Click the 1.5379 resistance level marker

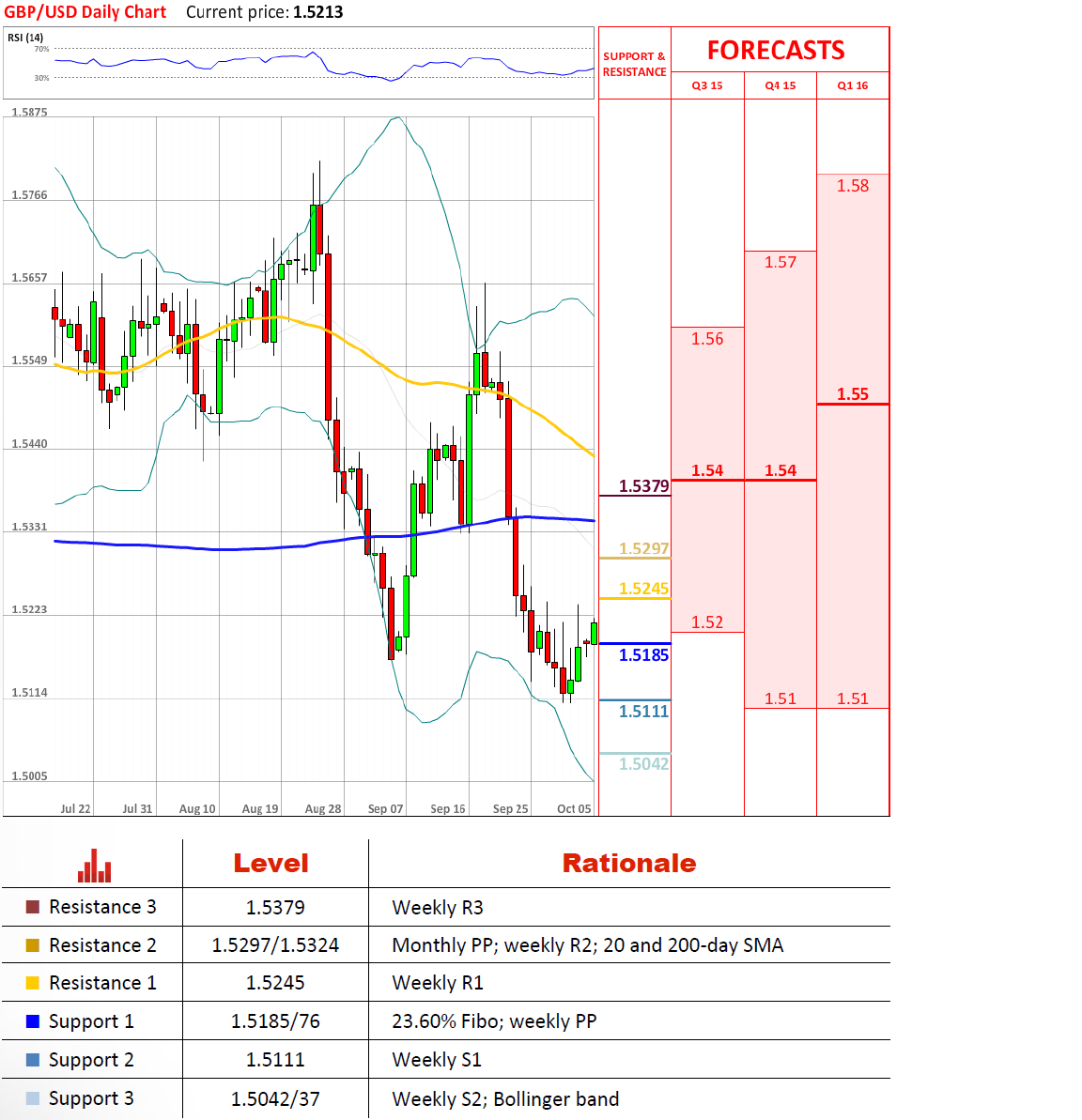tap(643, 486)
